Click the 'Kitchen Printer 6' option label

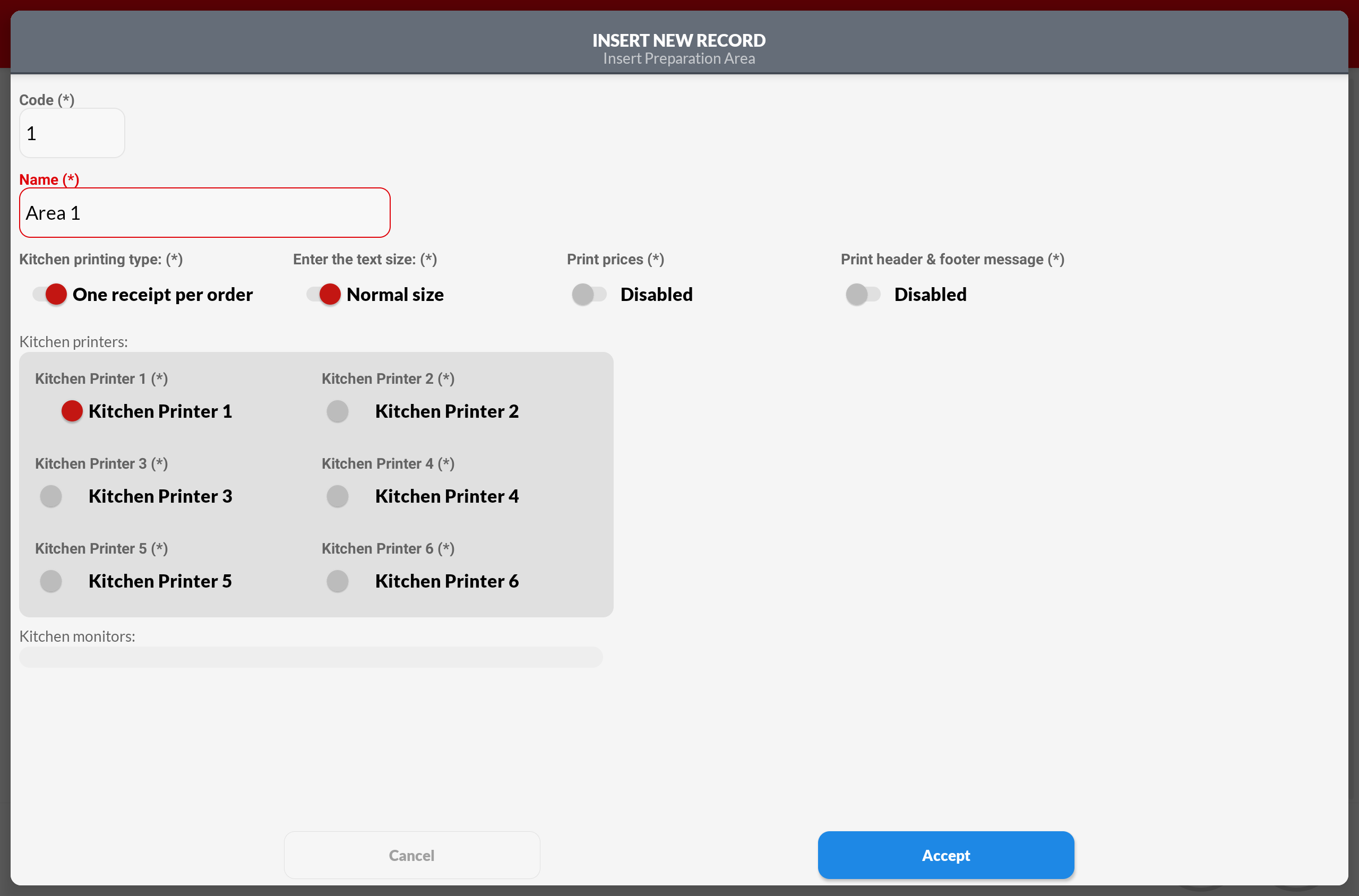tap(447, 581)
